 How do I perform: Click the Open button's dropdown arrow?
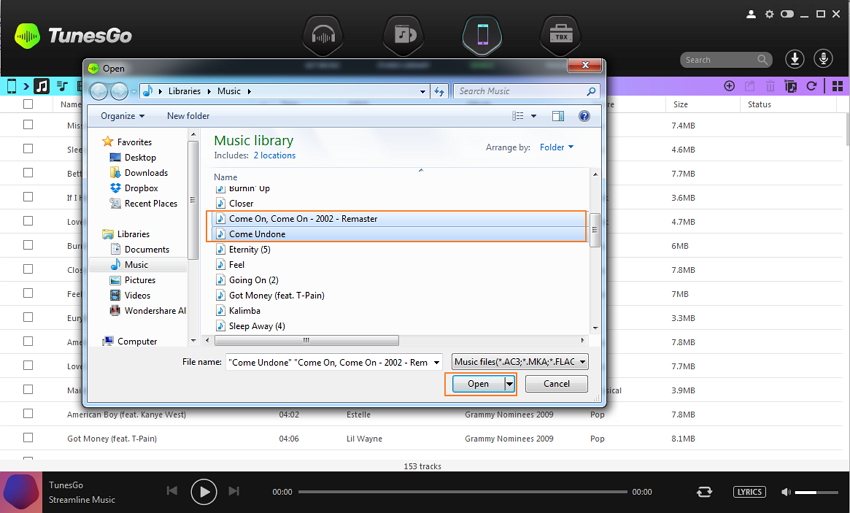click(x=509, y=384)
